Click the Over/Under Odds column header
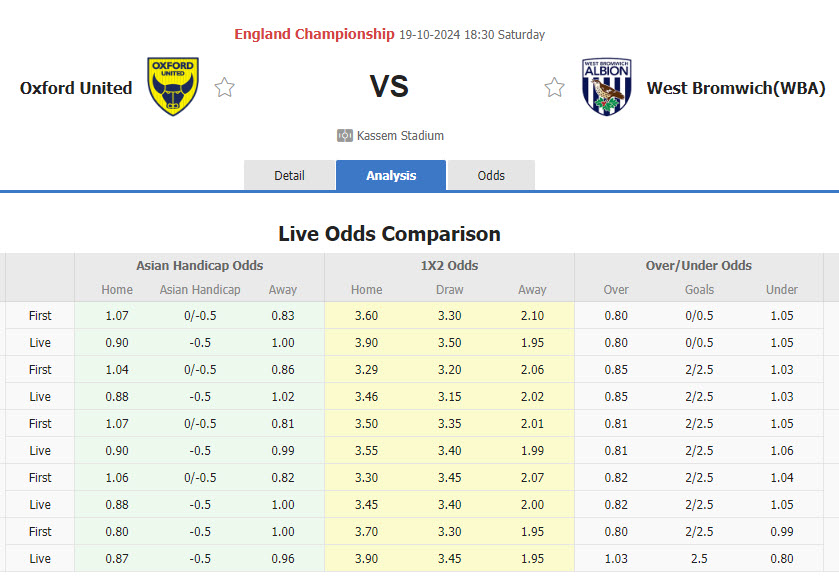839x579 pixels. coord(698,266)
